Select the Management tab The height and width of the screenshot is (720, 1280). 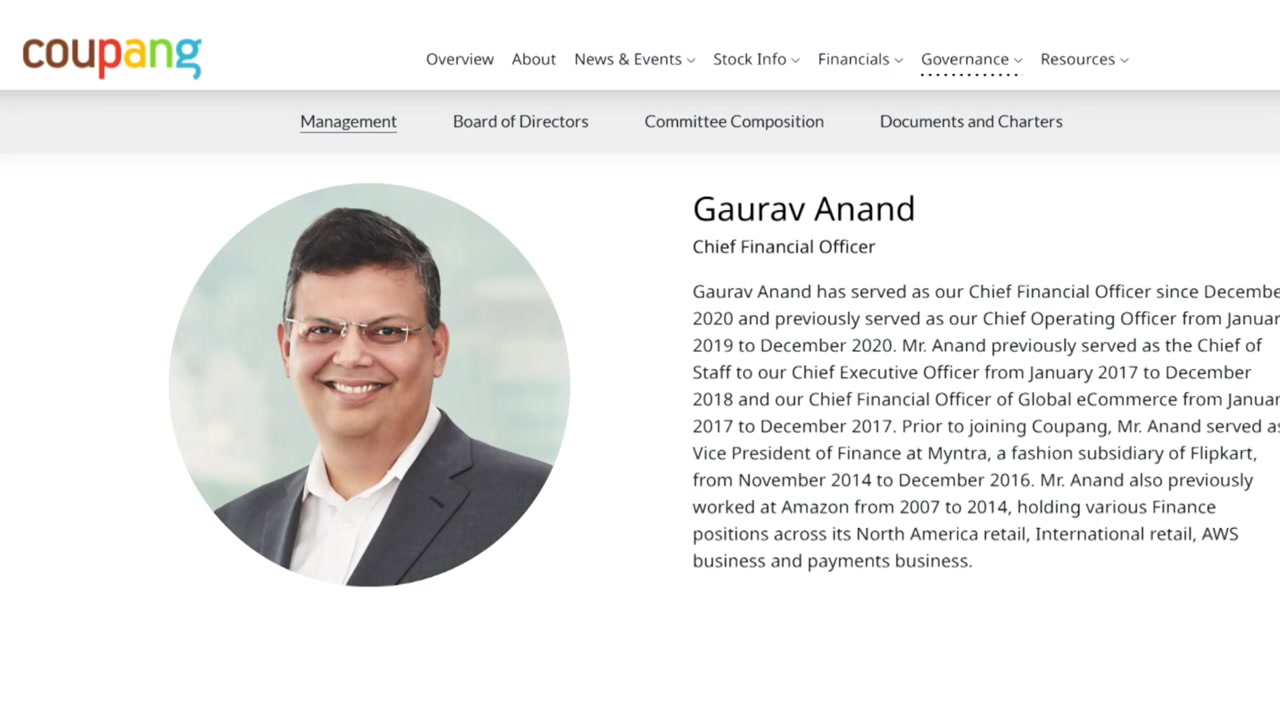(348, 121)
